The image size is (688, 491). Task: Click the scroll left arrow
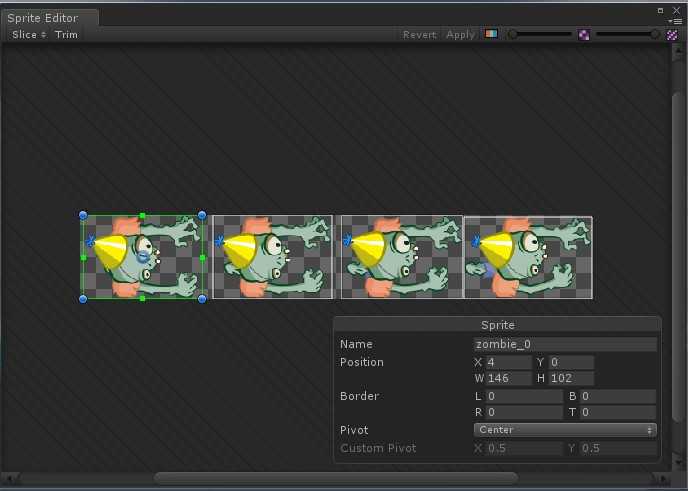(x=10, y=478)
